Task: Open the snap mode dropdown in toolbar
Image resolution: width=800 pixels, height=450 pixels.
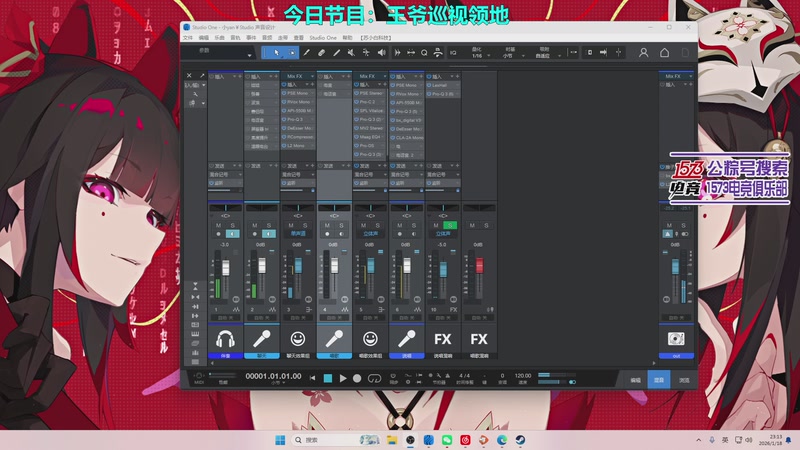Action: coord(559,55)
